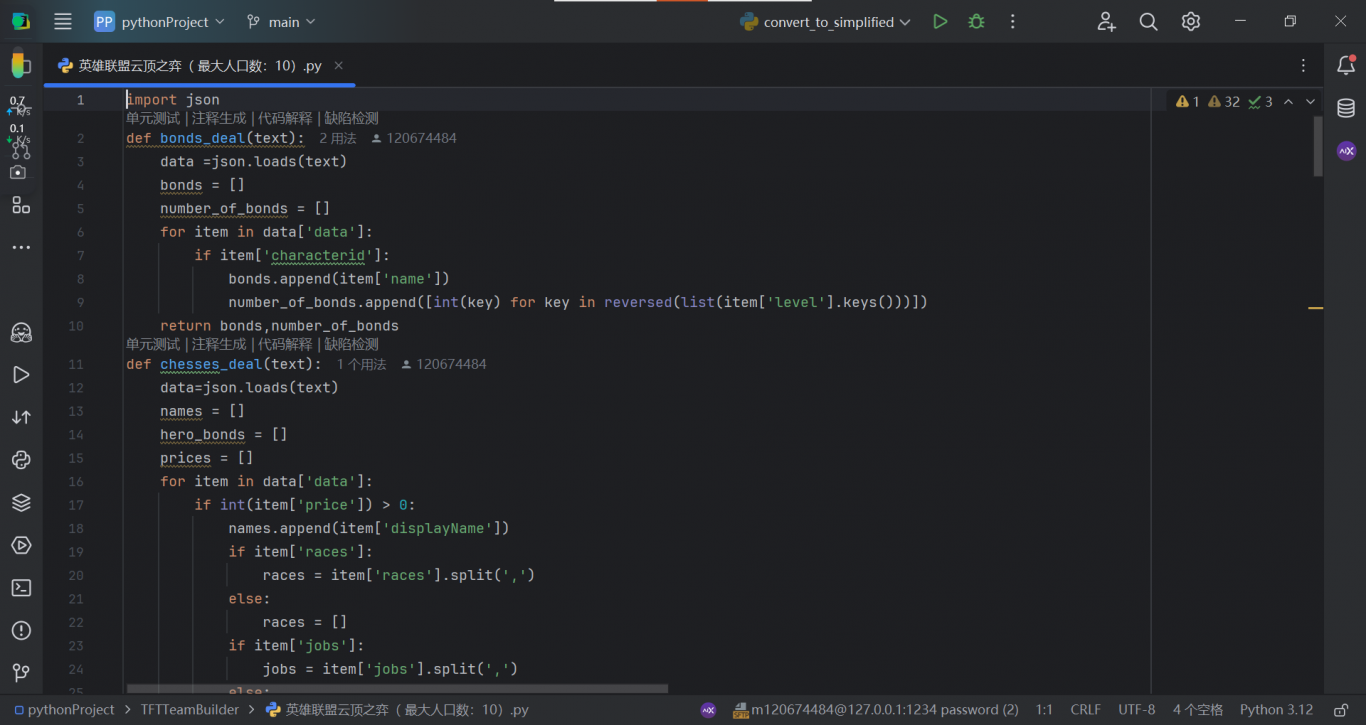Start debugging with the bug icon
This screenshot has width=1366, height=725.
(x=976, y=21)
